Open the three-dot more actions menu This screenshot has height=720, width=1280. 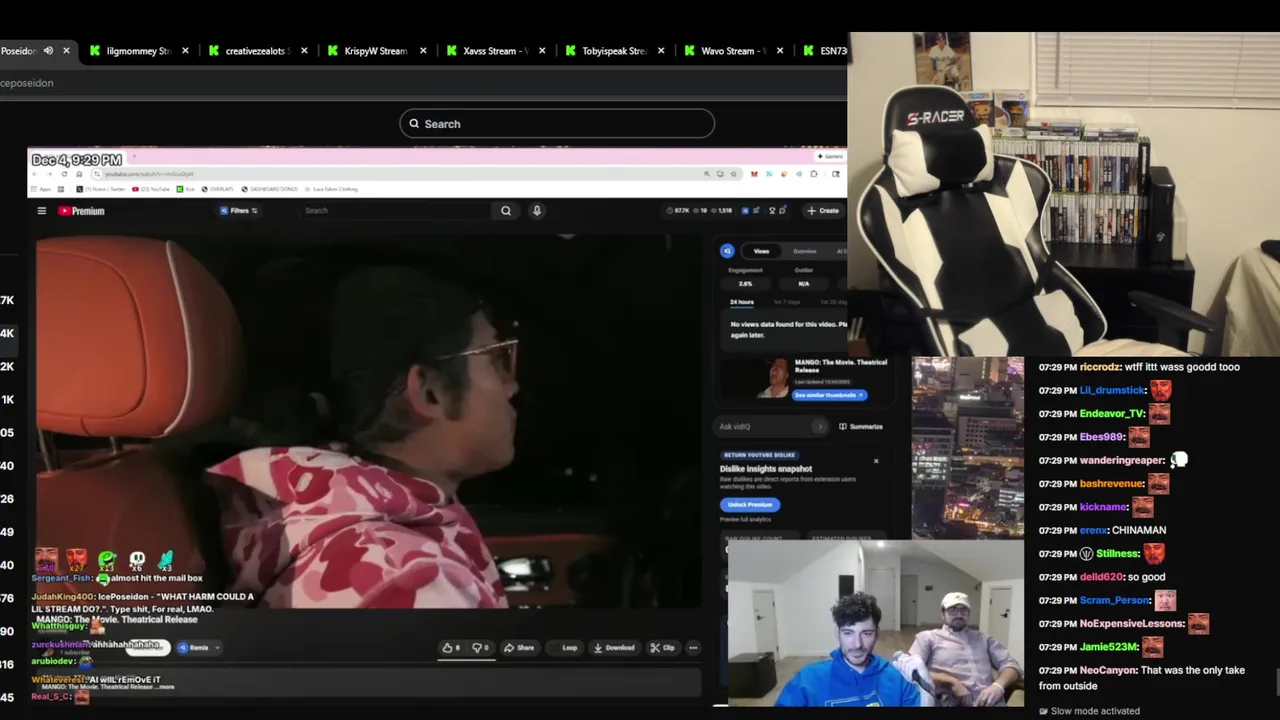pos(693,648)
